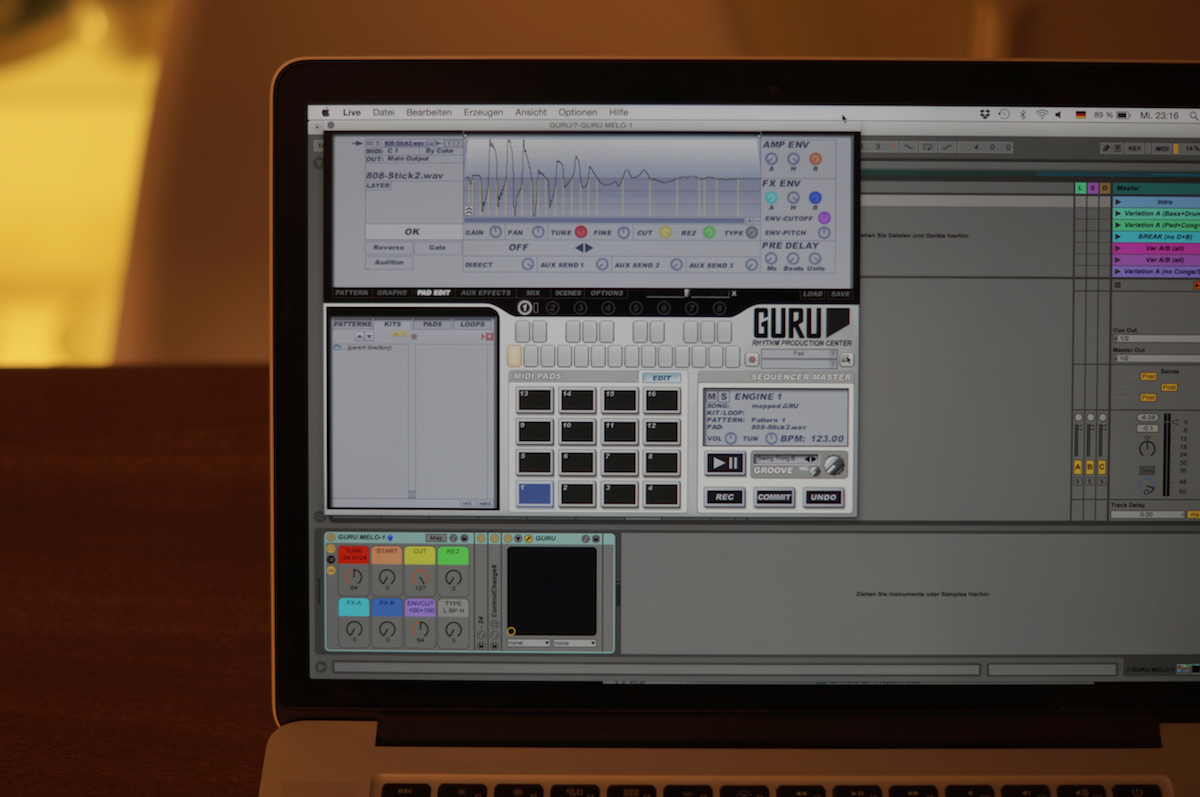Screen dimensions: 1200x797
Task: Switch to the AUX EFFECTS tab in GURU
Action: tap(485, 293)
